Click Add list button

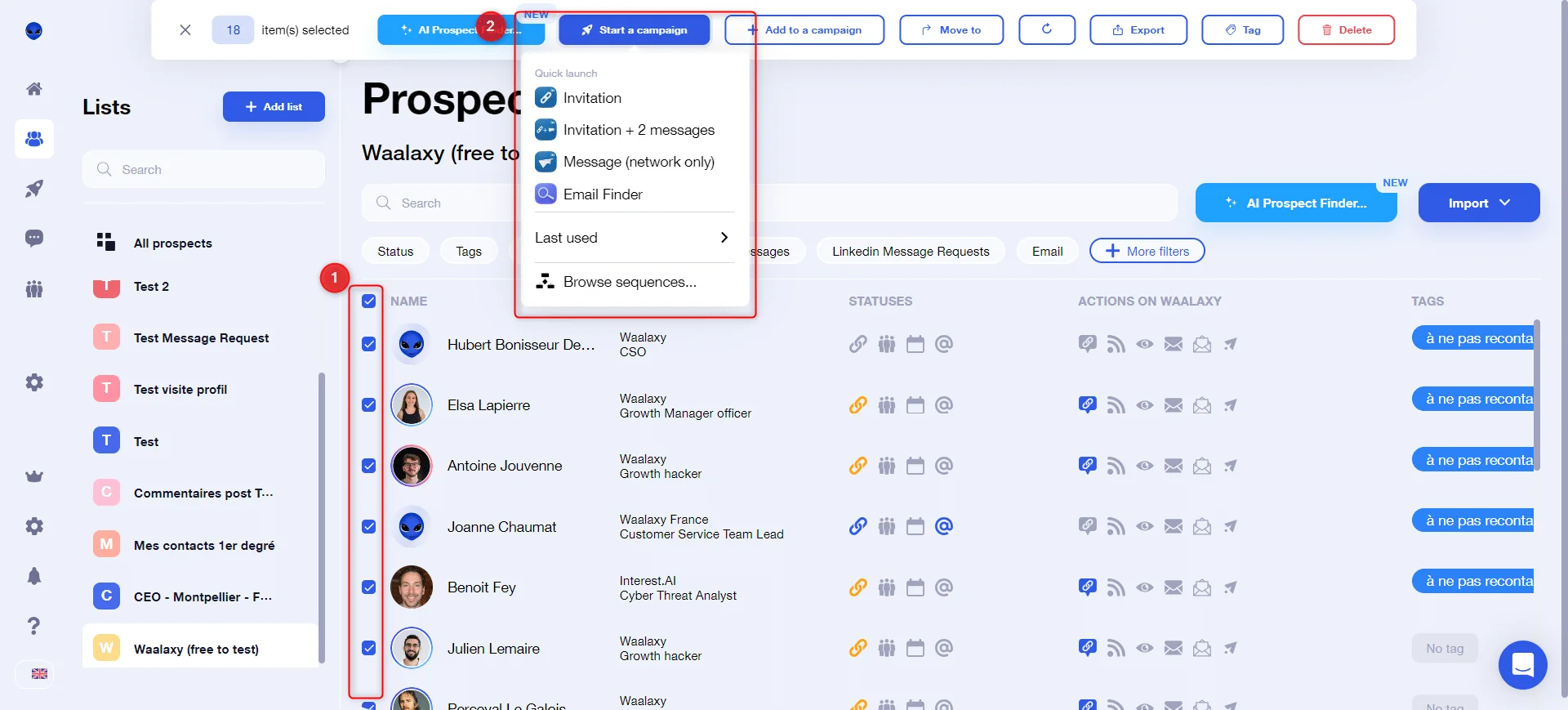tap(274, 107)
